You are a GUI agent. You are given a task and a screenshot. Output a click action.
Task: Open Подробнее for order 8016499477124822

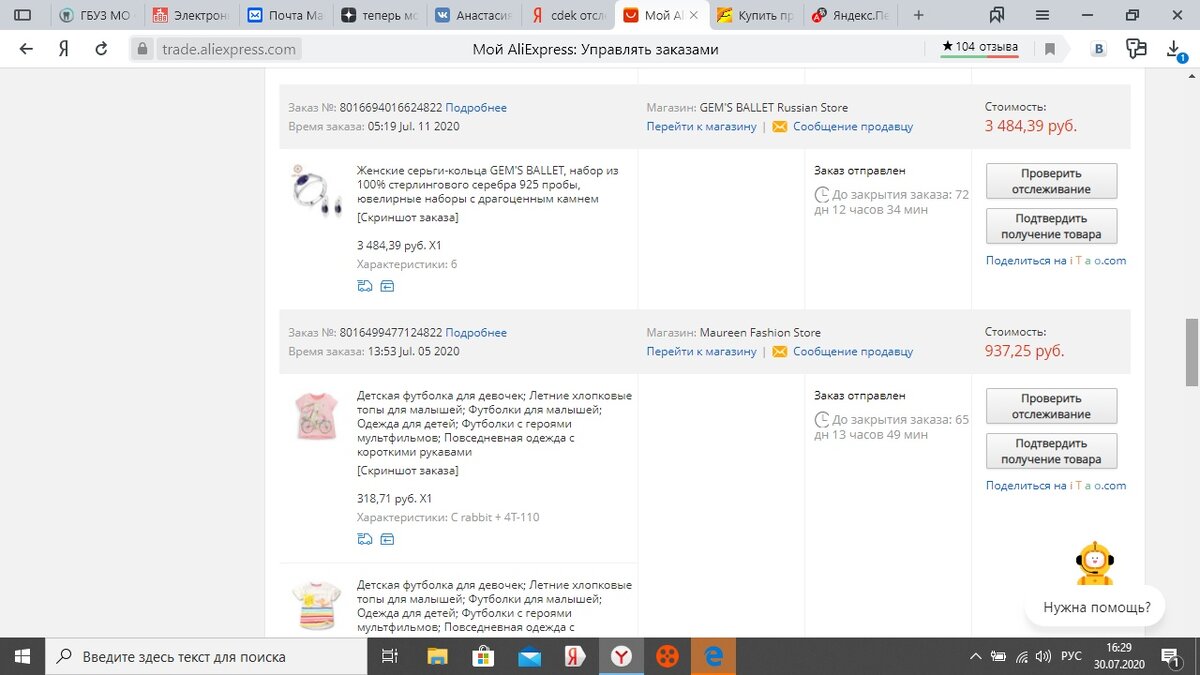476,333
